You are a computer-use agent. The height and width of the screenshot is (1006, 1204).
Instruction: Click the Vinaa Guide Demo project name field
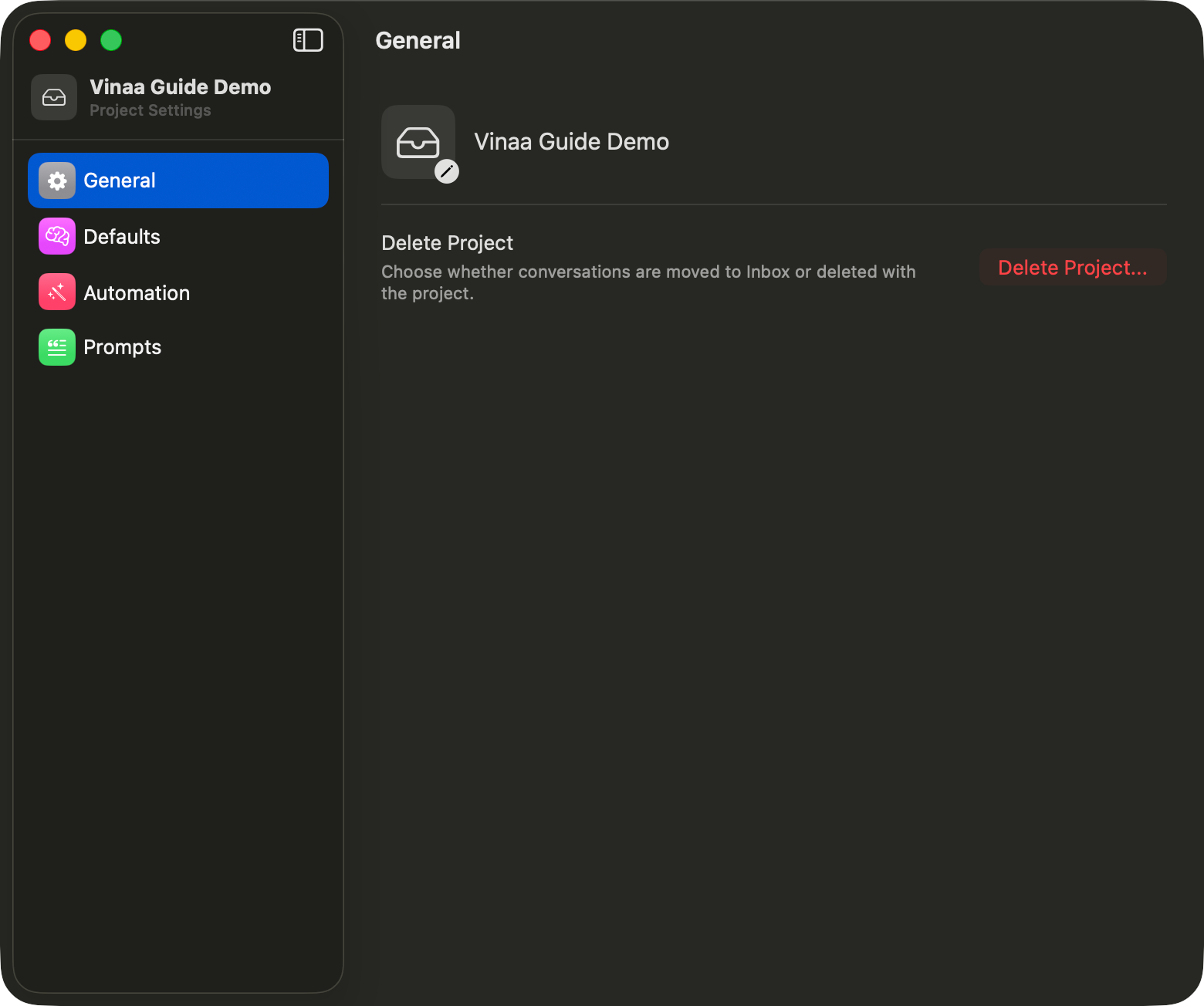coord(571,142)
